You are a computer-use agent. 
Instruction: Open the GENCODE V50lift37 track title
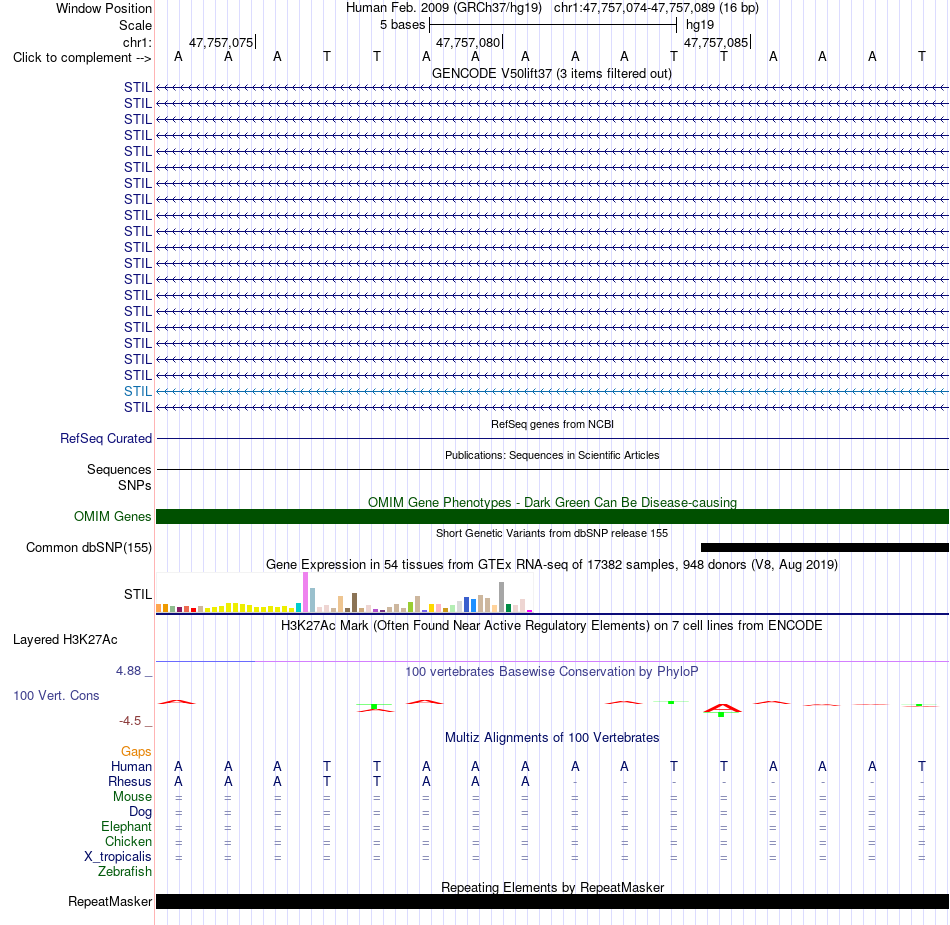tap(551, 73)
